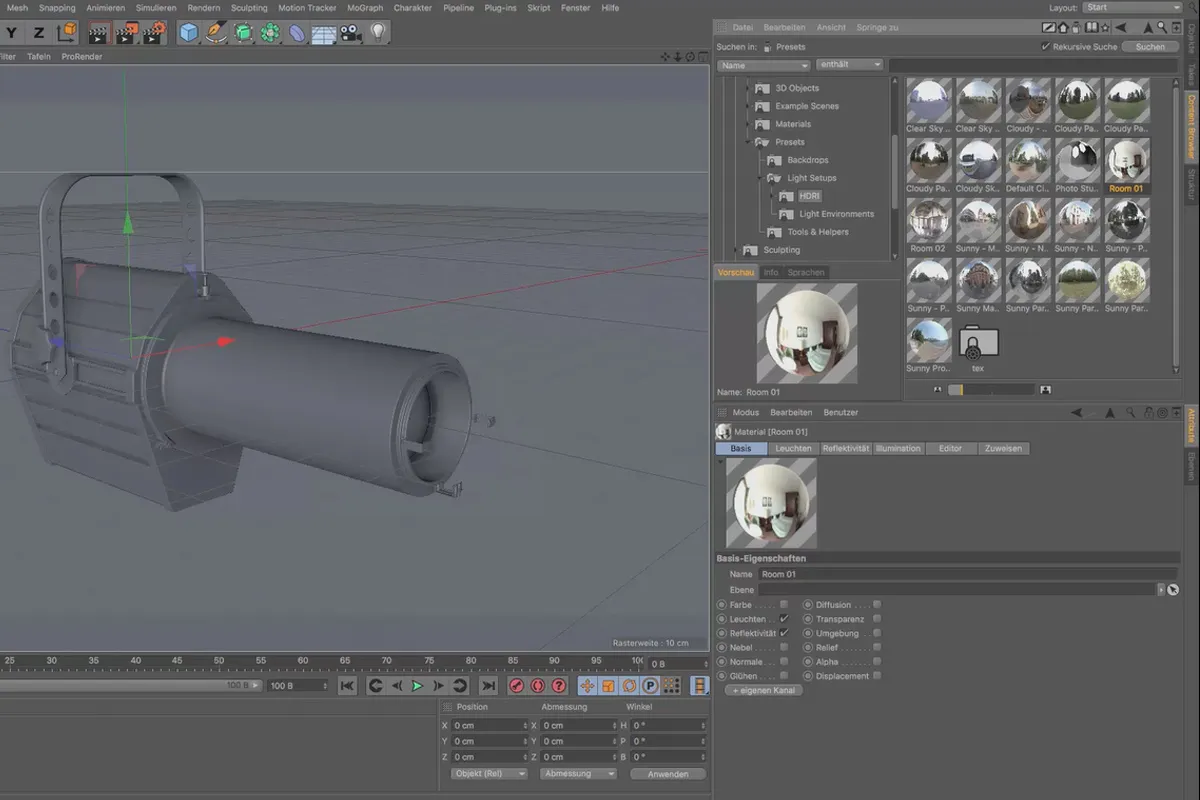Open the Rendern menu
This screenshot has width=1200, height=800.
pos(204,8)
